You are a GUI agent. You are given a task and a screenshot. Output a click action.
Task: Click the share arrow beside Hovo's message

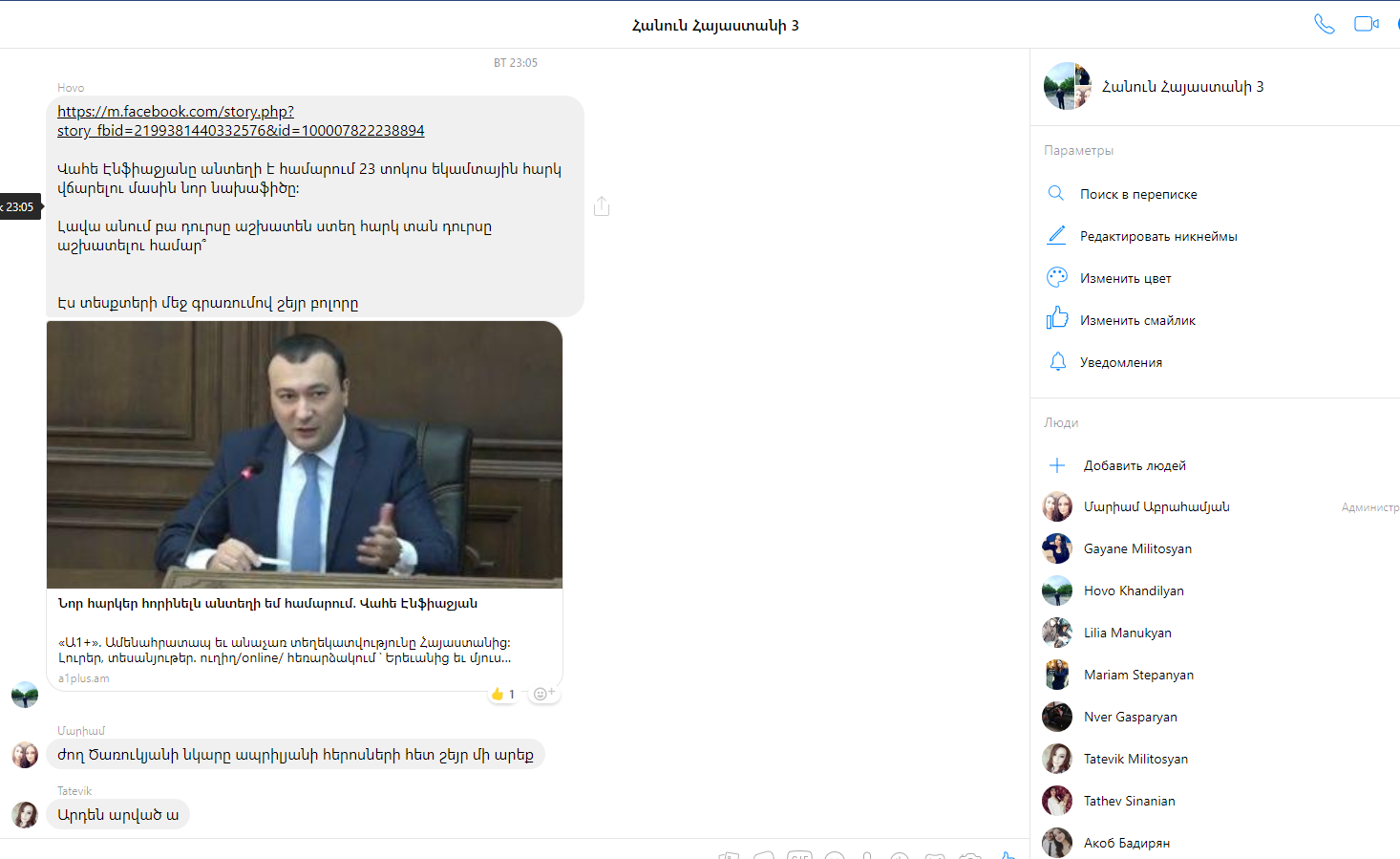click(602, 206)
